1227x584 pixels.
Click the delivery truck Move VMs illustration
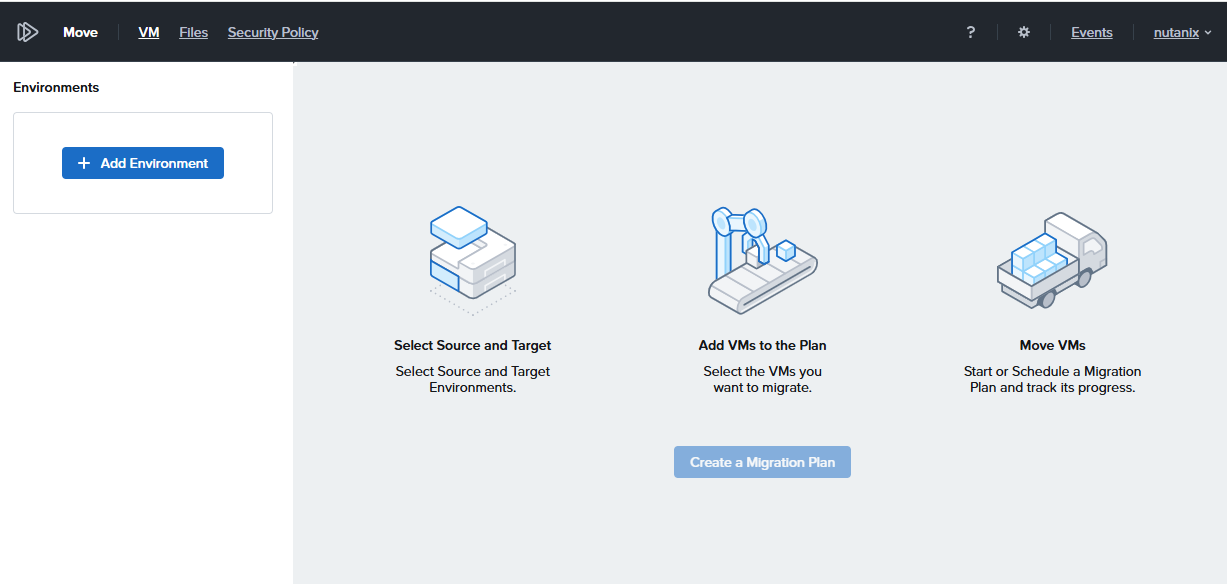[1052, 259]
